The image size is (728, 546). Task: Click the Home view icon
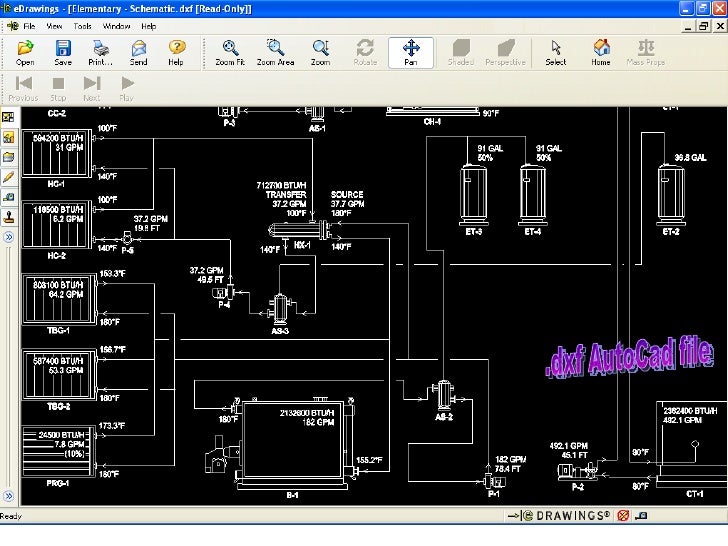(x=601, y=47)
